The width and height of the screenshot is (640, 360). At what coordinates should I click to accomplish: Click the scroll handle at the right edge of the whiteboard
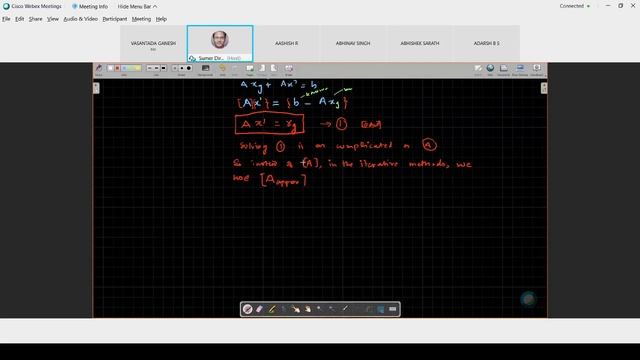(x=544, y=88)
